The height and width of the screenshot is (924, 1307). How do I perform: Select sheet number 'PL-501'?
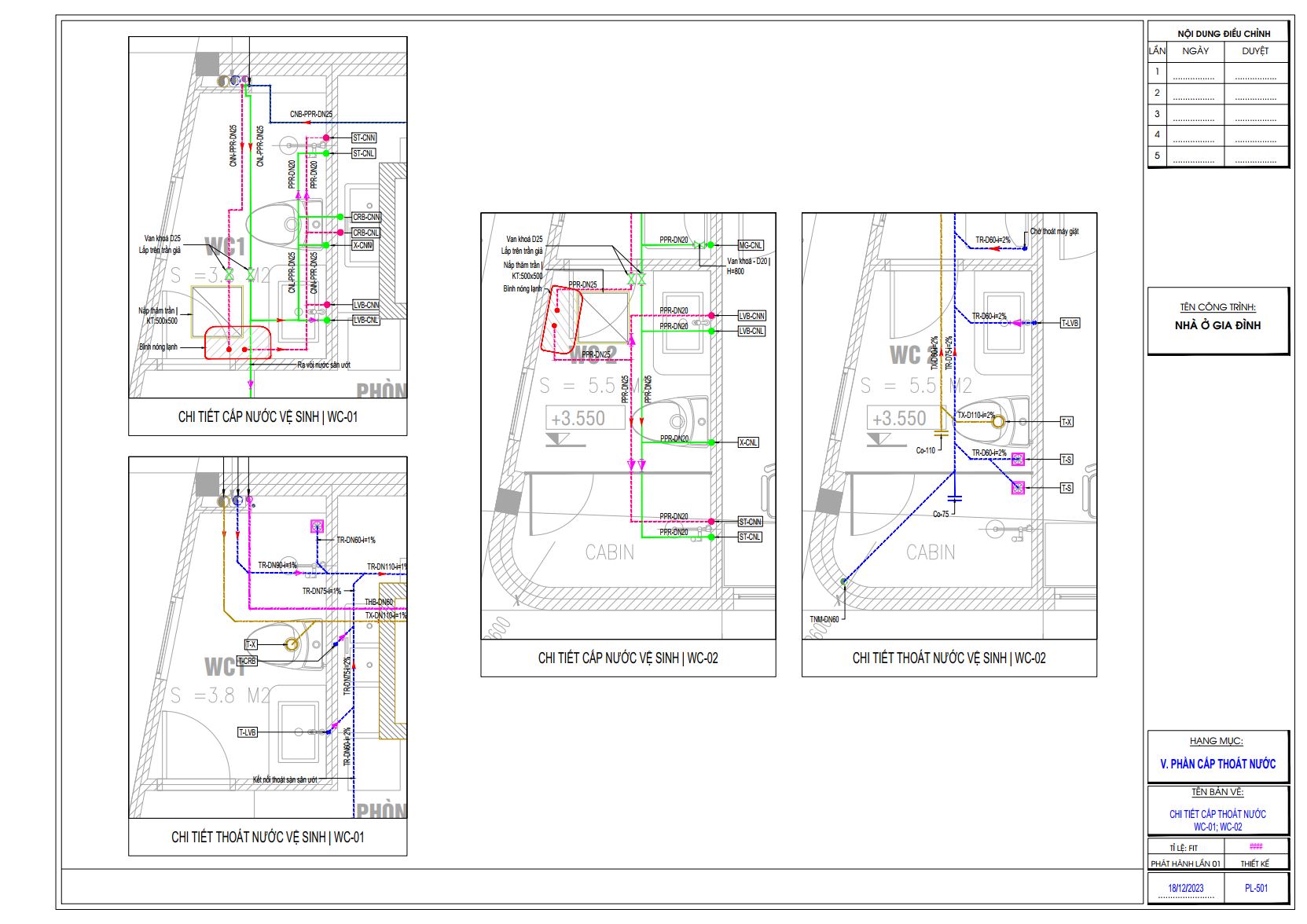(x=1256, y=889)
